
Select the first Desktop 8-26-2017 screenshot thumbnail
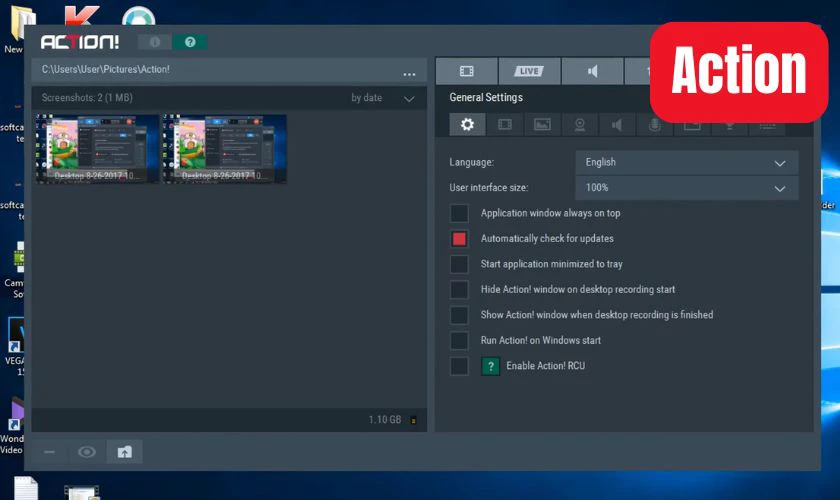(x=98, y=148)
